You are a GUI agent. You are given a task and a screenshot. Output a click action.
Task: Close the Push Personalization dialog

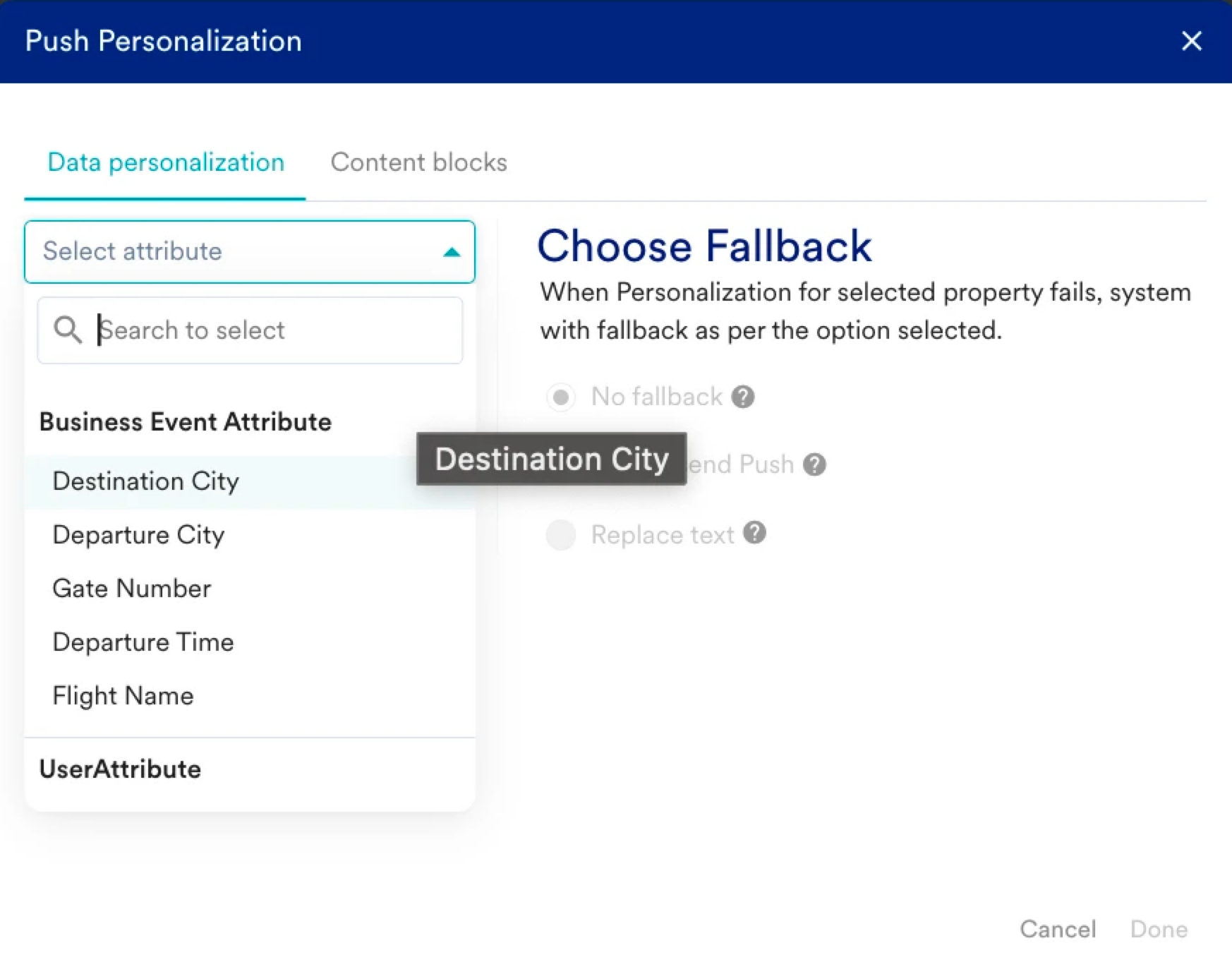click(1191, 41)
